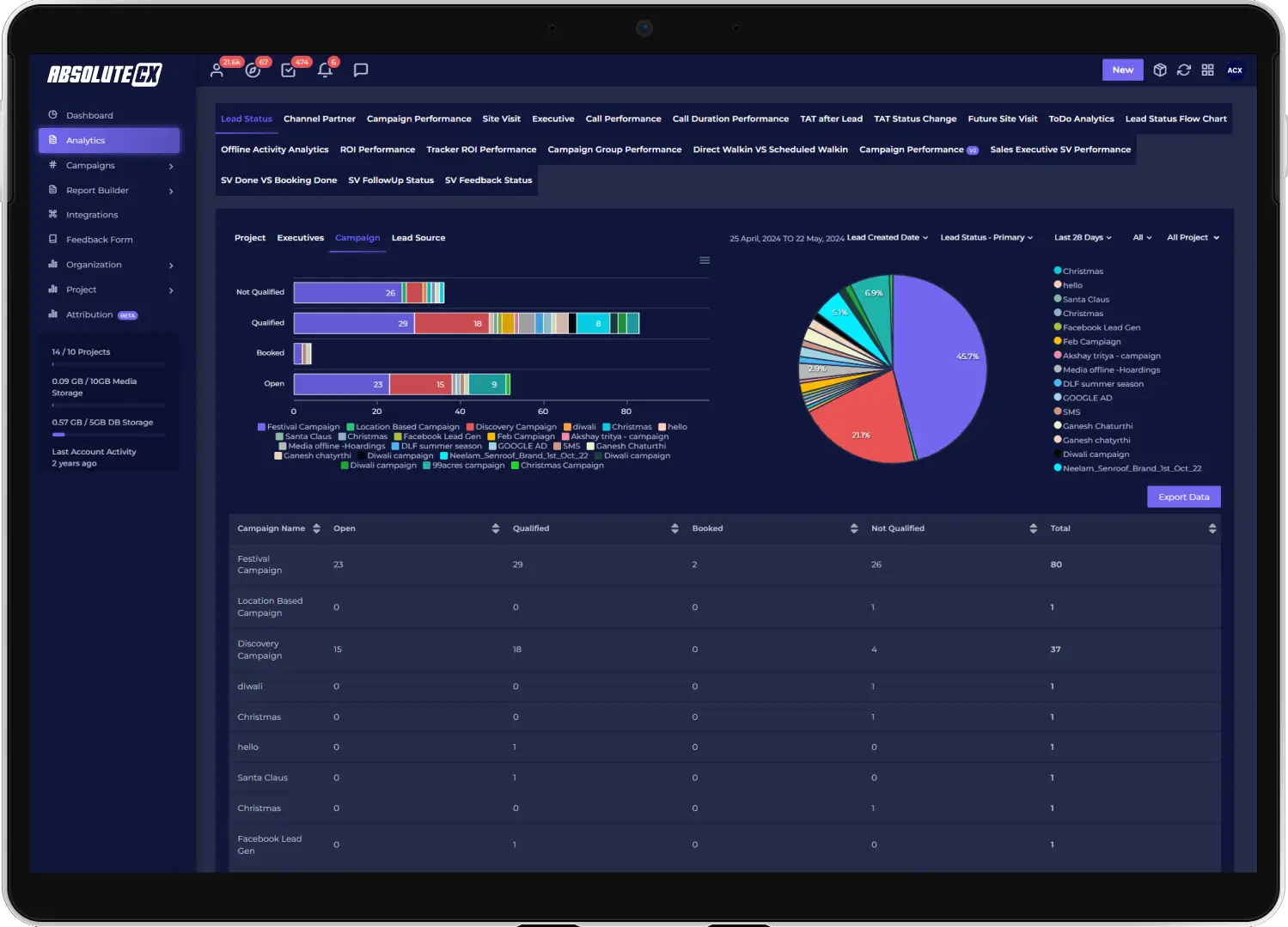Go to Dashboard in the sidebar
Viewport: 1288px width, 927px height.
tap(89, 115)
